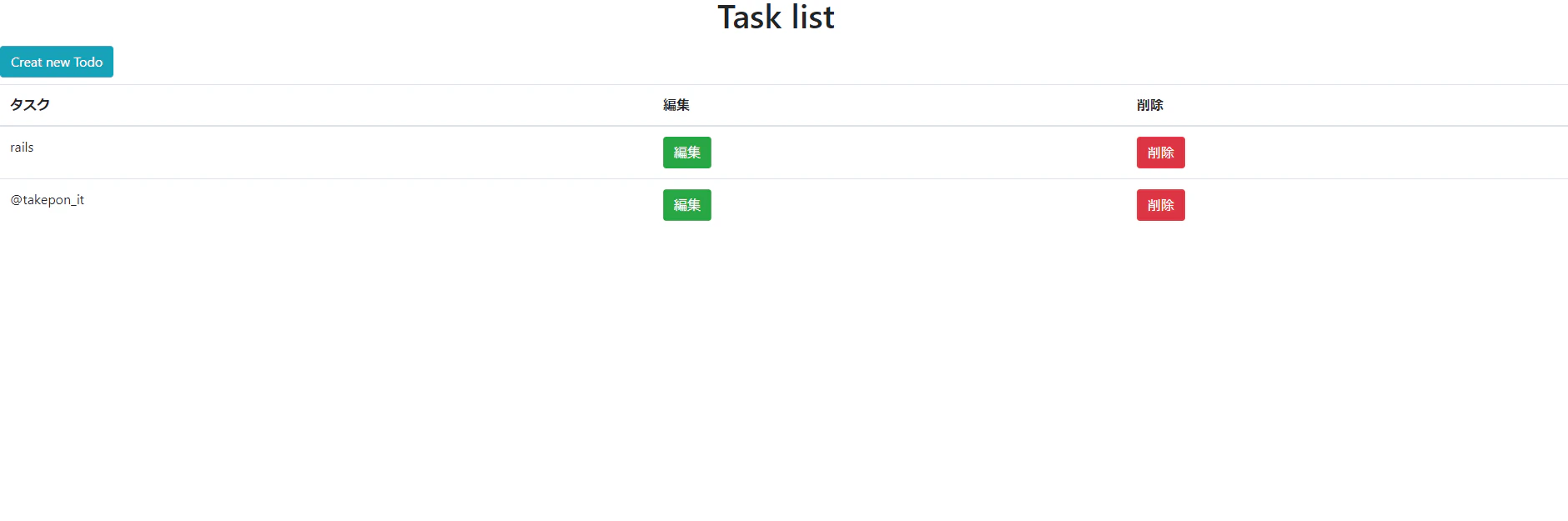Image resolution: width=1568 pixels, height=521 pixels.
Task: Edit the rails task
Action: click(x=687, y=153)
